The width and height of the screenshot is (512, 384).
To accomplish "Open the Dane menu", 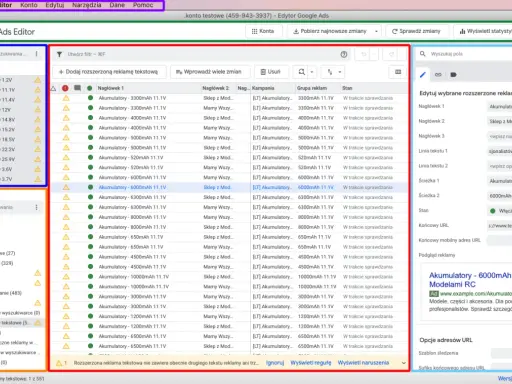I will (x=117, y=5).
